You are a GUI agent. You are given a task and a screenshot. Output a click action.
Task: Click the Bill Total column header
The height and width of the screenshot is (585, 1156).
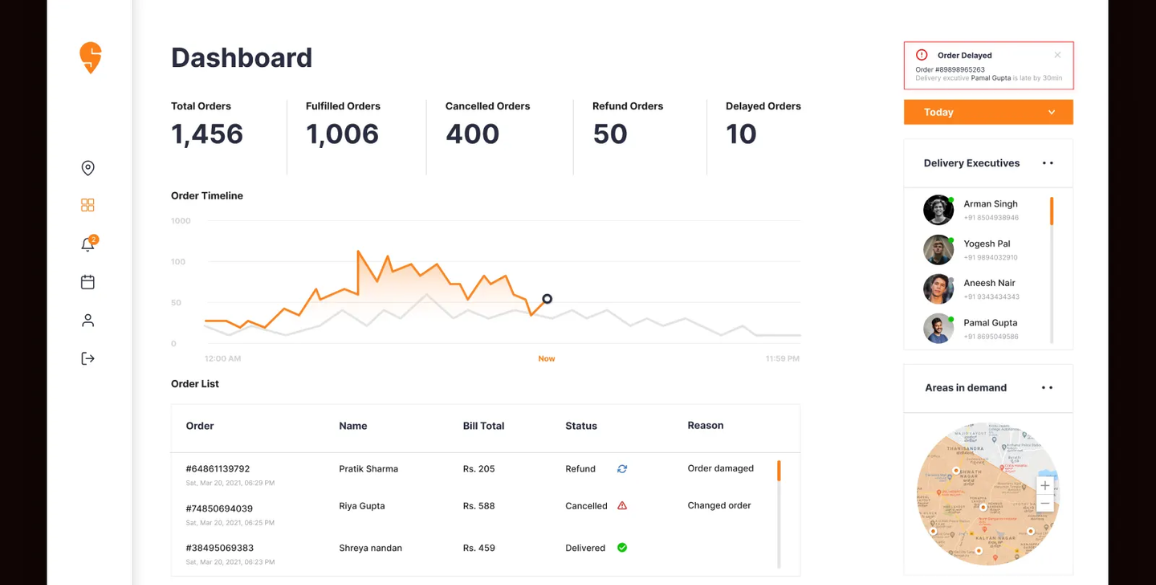pos(484,426)
